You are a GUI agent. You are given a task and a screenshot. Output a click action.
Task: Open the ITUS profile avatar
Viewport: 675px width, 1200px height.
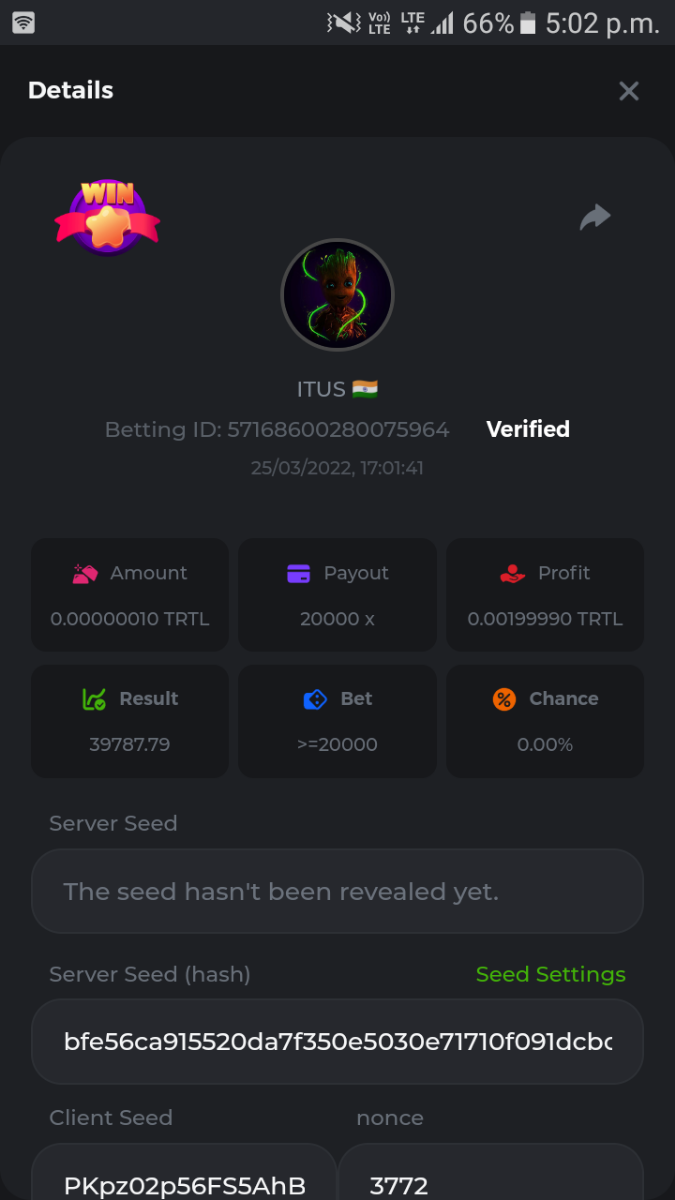pyautogui.click(x=337, y=295)
